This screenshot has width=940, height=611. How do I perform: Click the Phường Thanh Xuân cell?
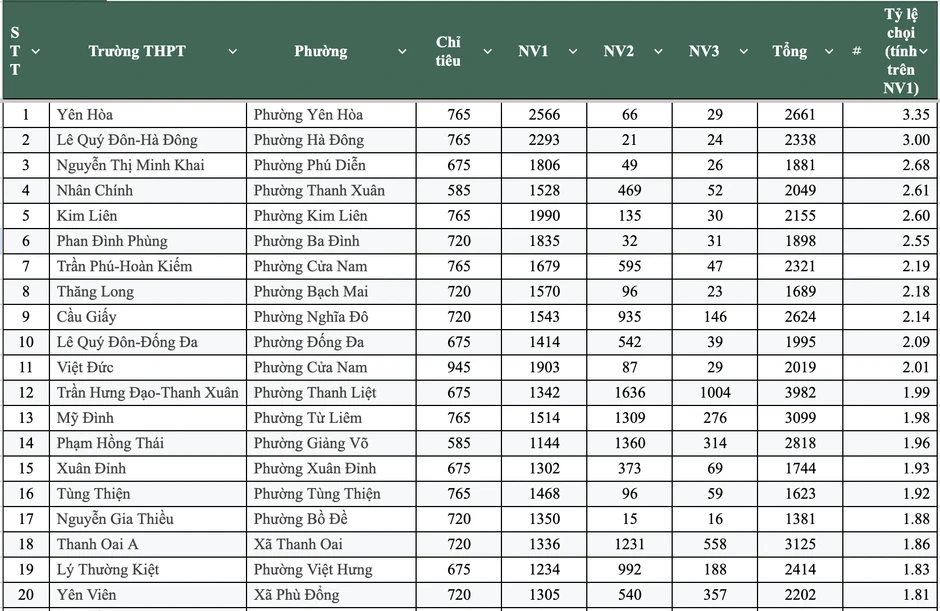[331, 190]
